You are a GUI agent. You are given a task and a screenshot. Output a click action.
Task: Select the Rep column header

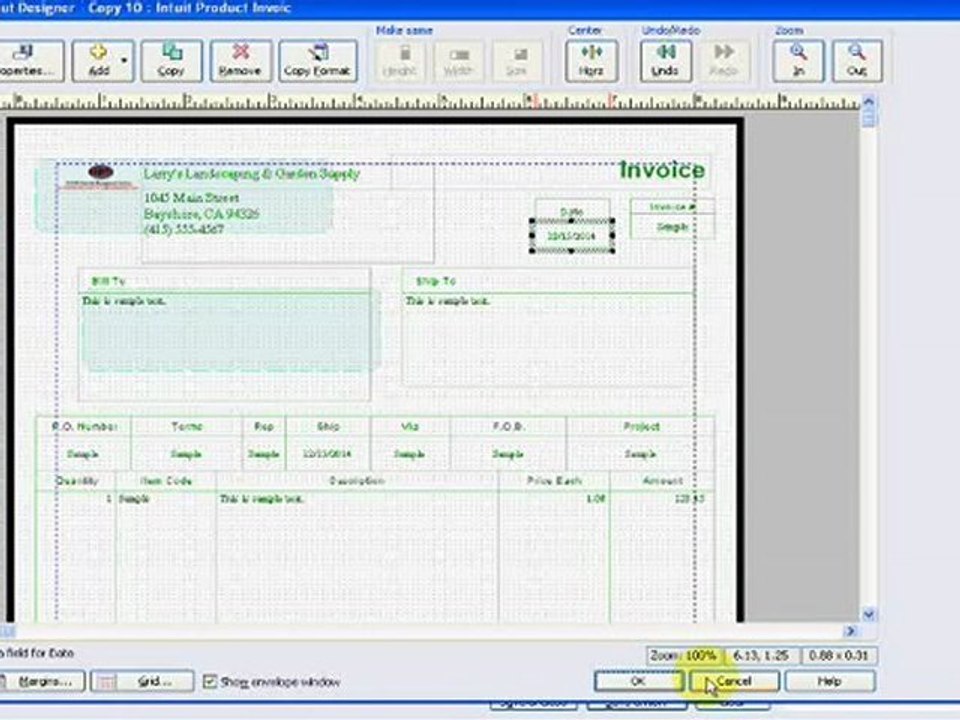coord(264,426)
